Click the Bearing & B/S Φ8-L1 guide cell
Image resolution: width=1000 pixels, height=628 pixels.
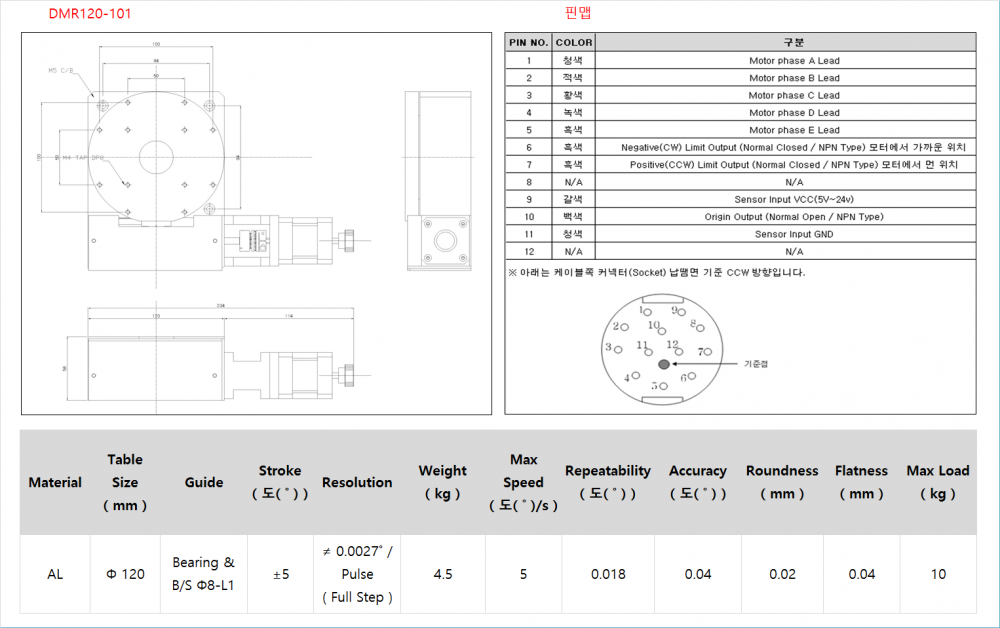203,574
